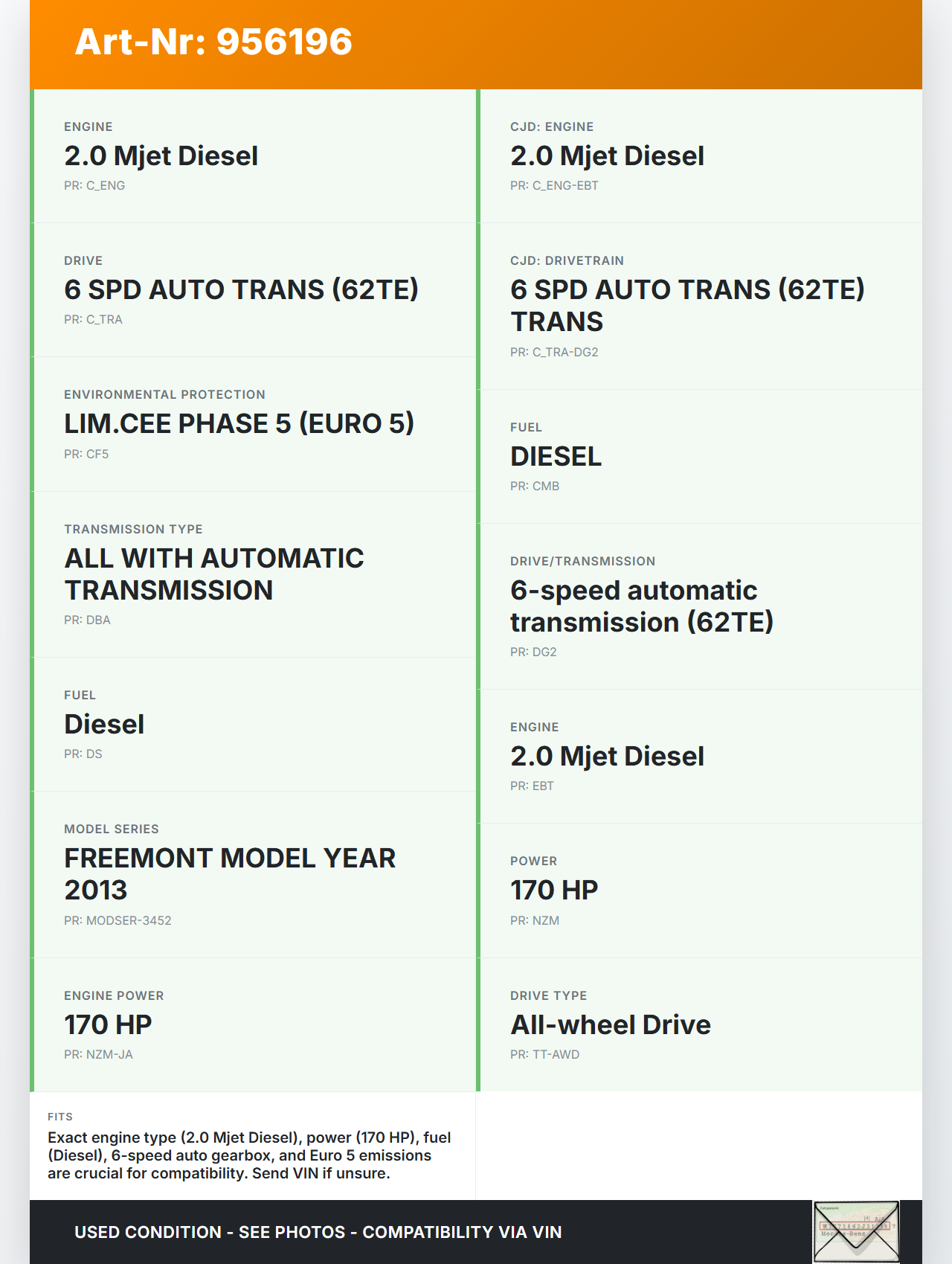Click the Art-Nr: 956196 header title

pos(213,42)
